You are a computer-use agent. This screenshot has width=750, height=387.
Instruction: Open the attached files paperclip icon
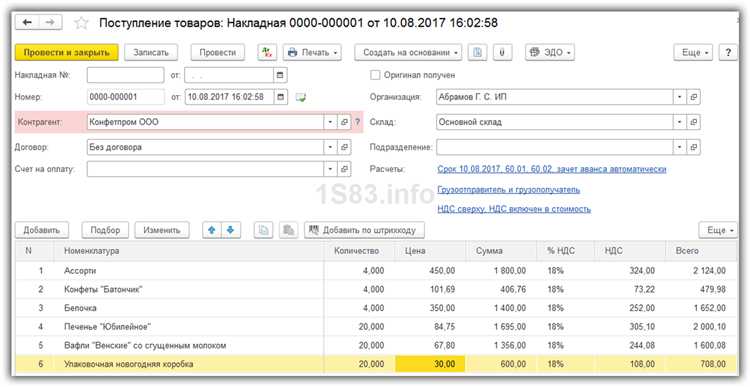point(502,53)
